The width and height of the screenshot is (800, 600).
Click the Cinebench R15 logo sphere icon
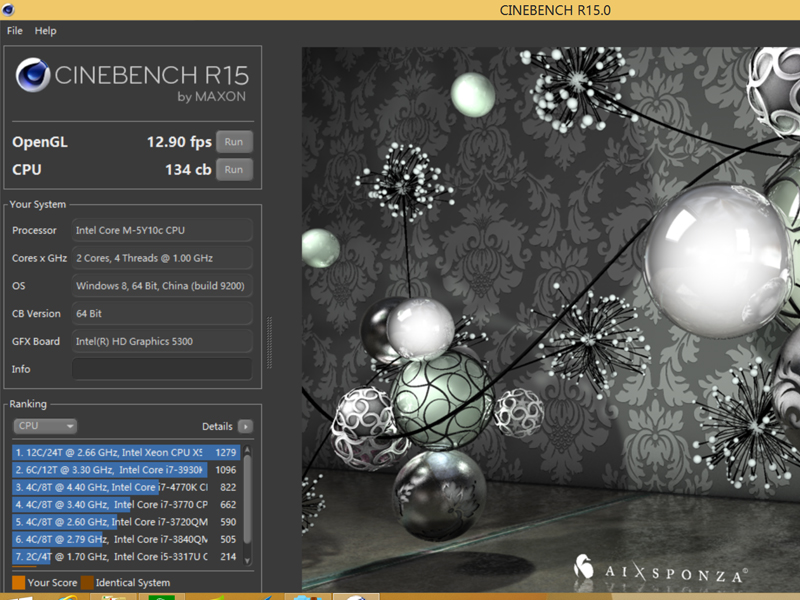[x=33, y=74]
